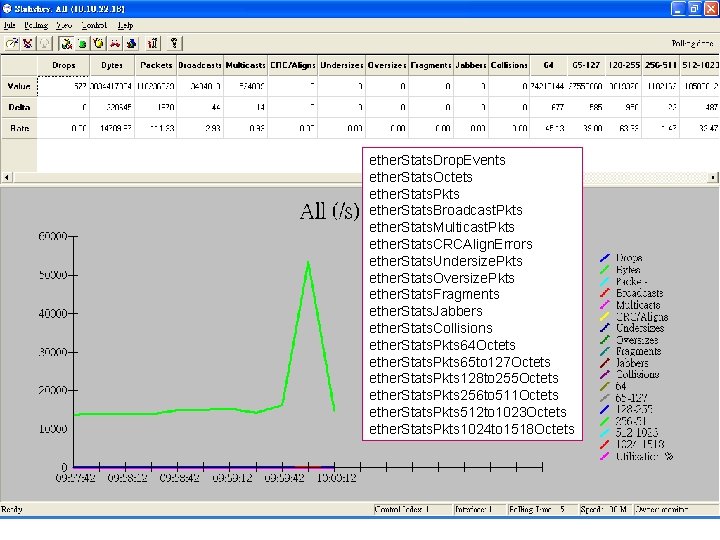Click the Packets cell in the Rate row

[x=156, y=128]
